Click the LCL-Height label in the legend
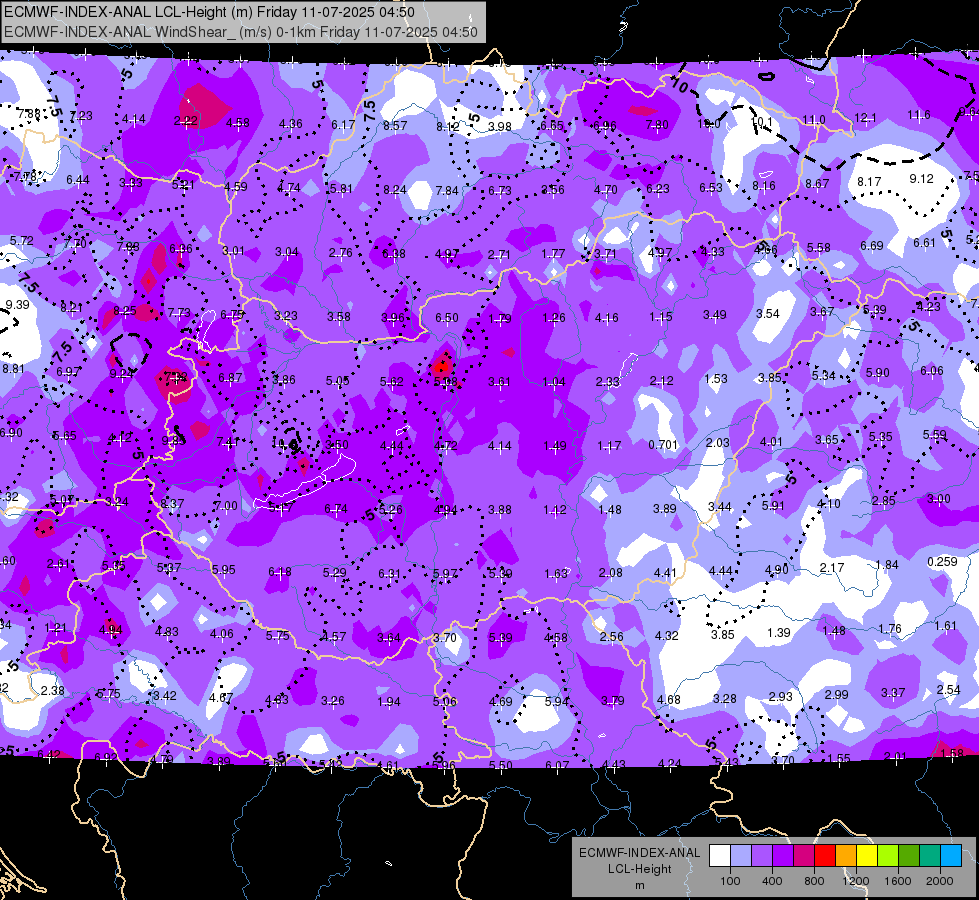The height and width of the screenshot is (900, 979). pos(640,869)
